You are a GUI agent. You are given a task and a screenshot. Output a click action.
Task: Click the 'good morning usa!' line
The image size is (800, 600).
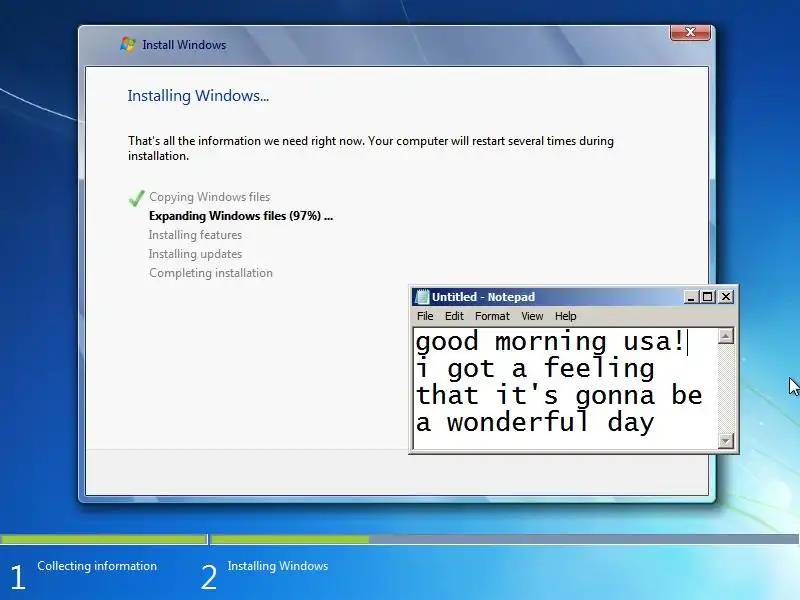[x=550, y=341]
